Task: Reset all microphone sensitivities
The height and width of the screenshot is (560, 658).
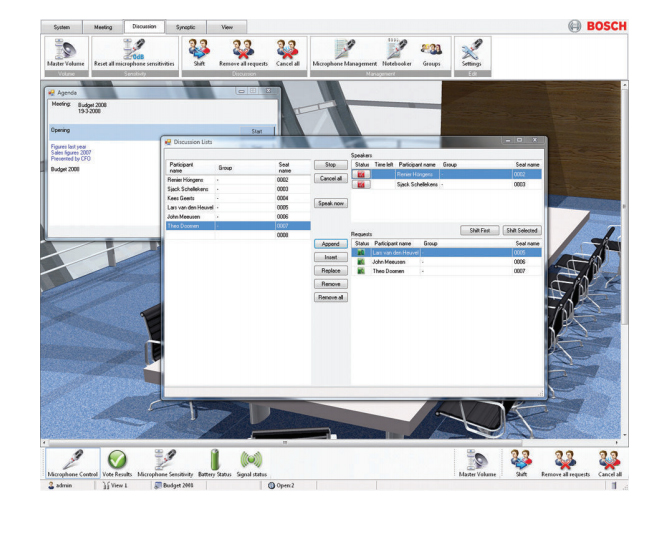Action: pos(132,50)
